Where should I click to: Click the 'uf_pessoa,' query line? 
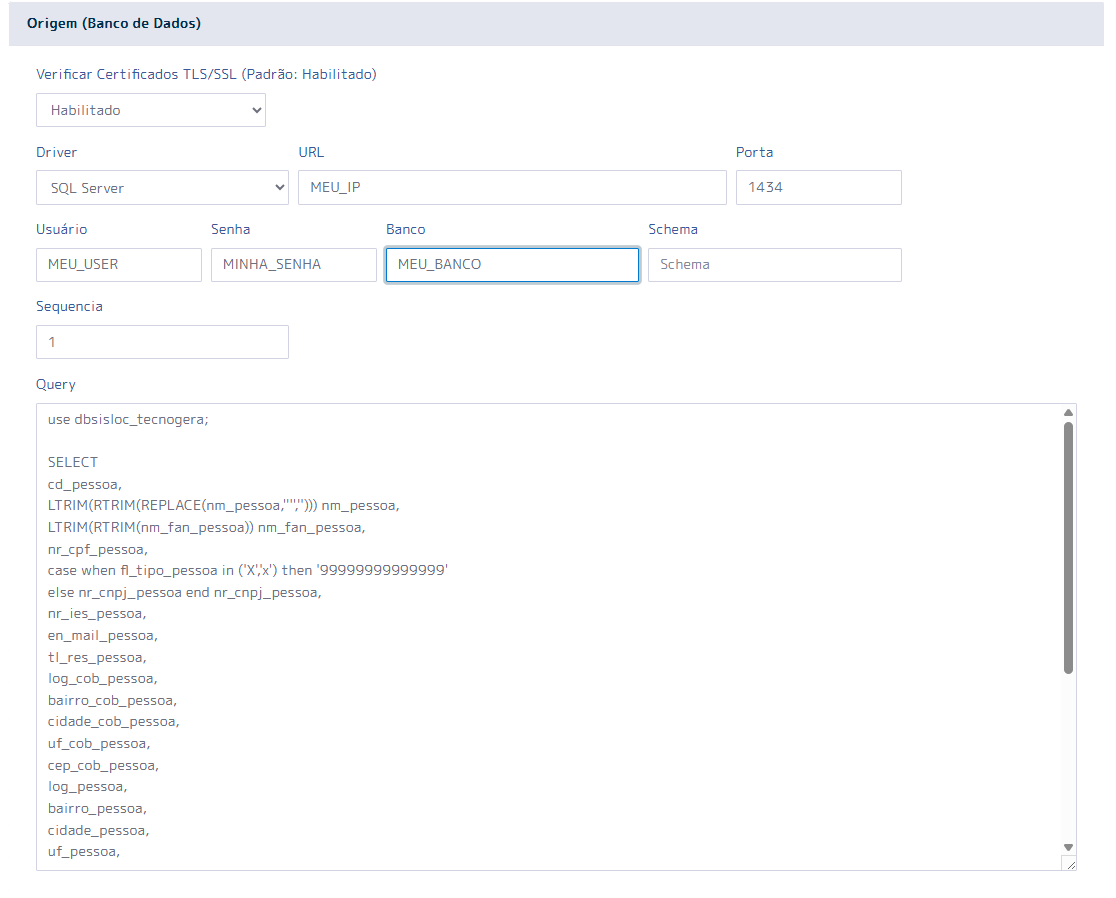pos(84,852)
